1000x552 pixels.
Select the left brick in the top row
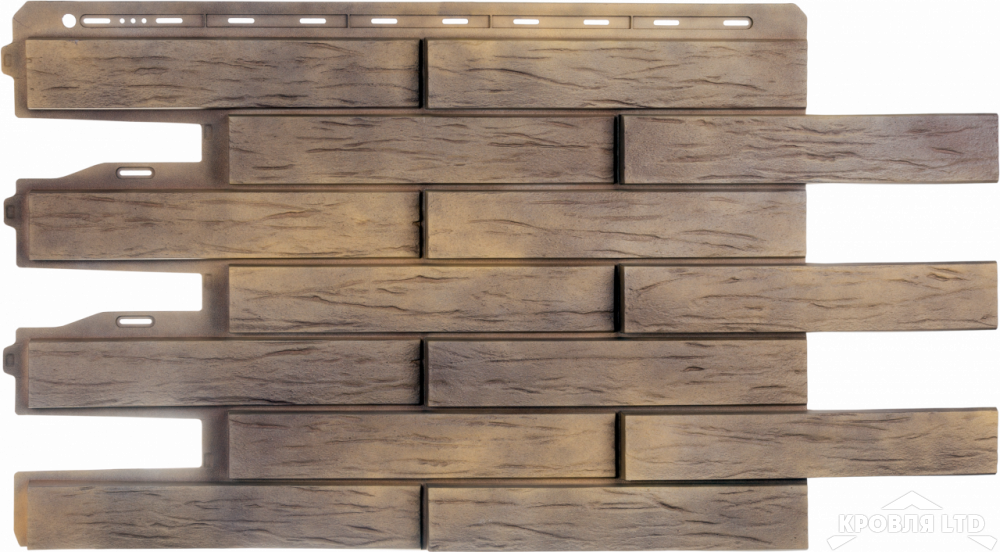click(222, 73)
